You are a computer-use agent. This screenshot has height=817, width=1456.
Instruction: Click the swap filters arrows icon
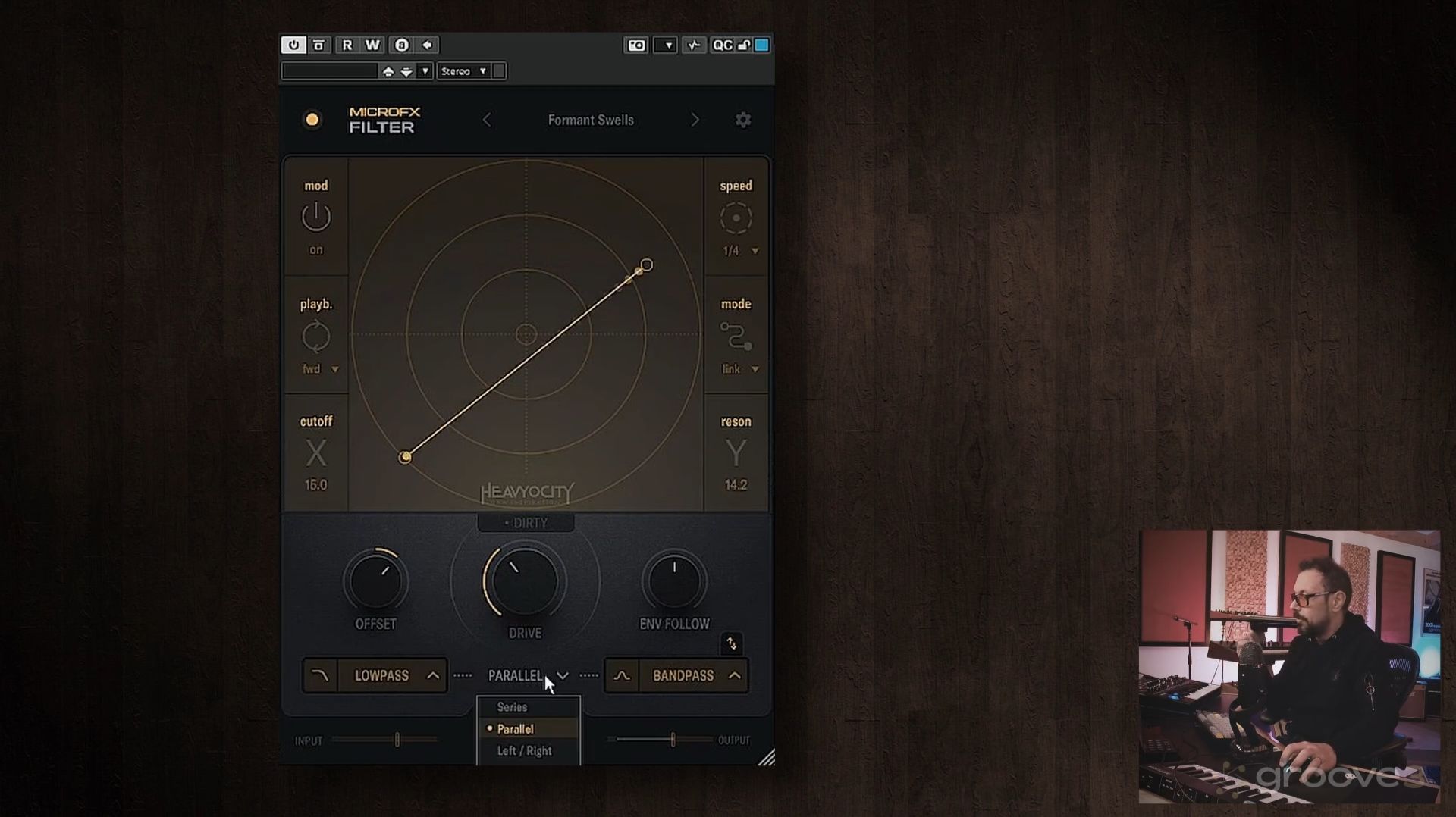732,644
